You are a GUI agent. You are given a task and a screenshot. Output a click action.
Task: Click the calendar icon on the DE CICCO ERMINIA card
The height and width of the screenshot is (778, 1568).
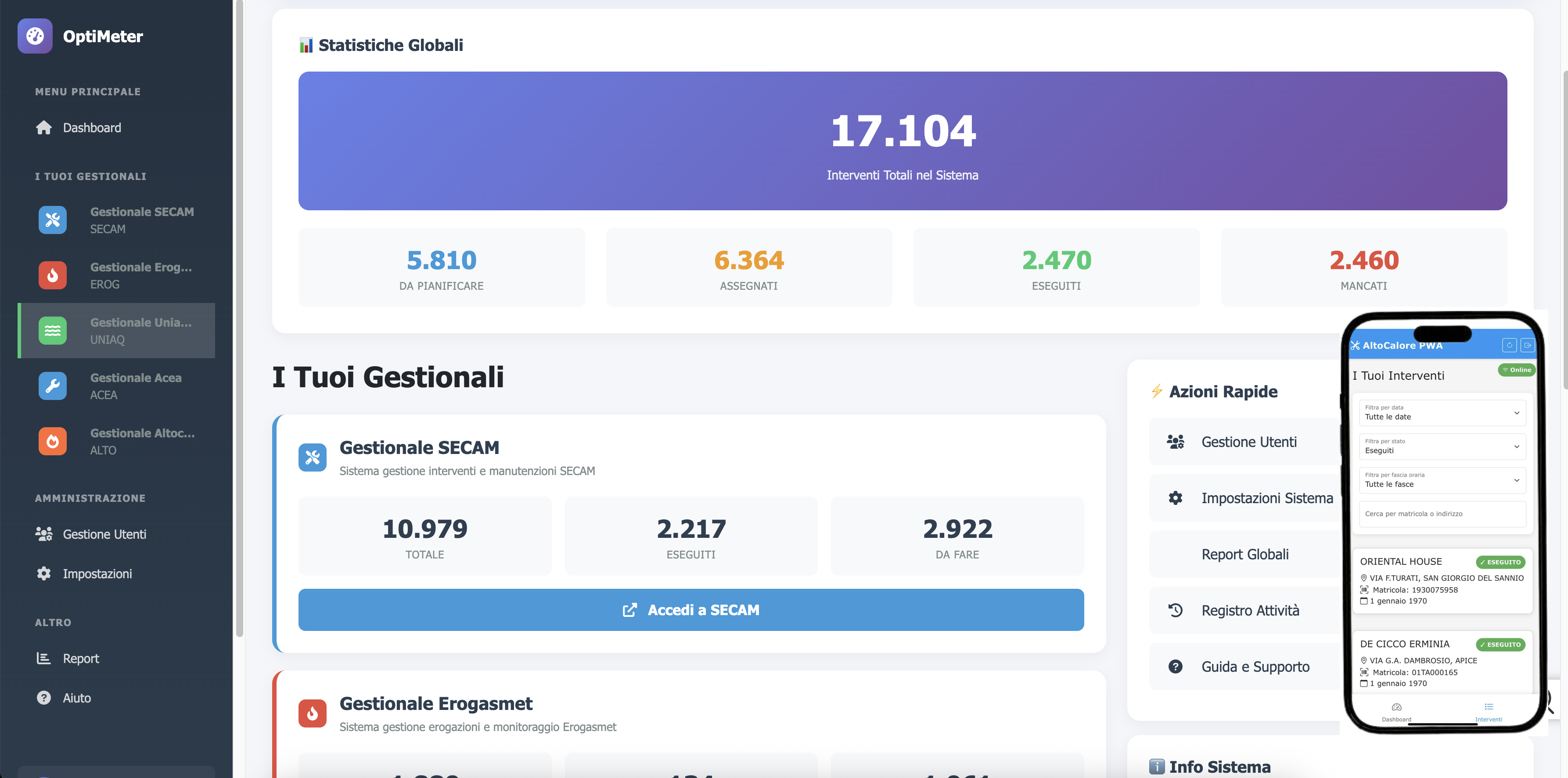1364,684
